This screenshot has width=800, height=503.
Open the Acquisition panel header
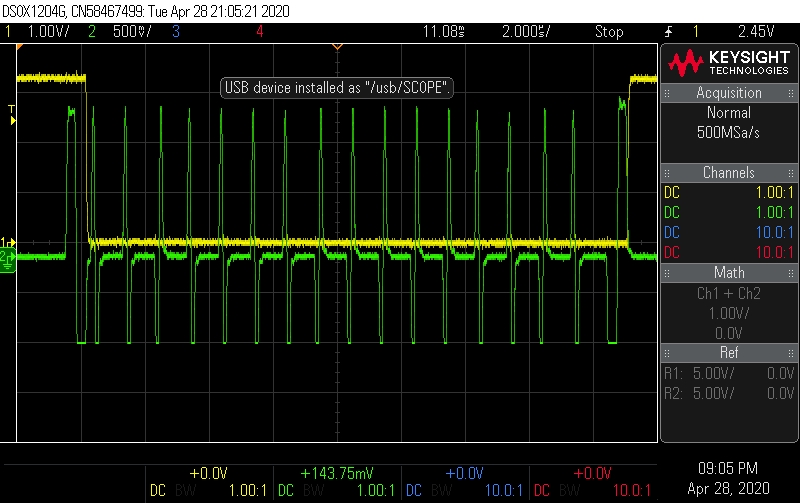(729, 93)
